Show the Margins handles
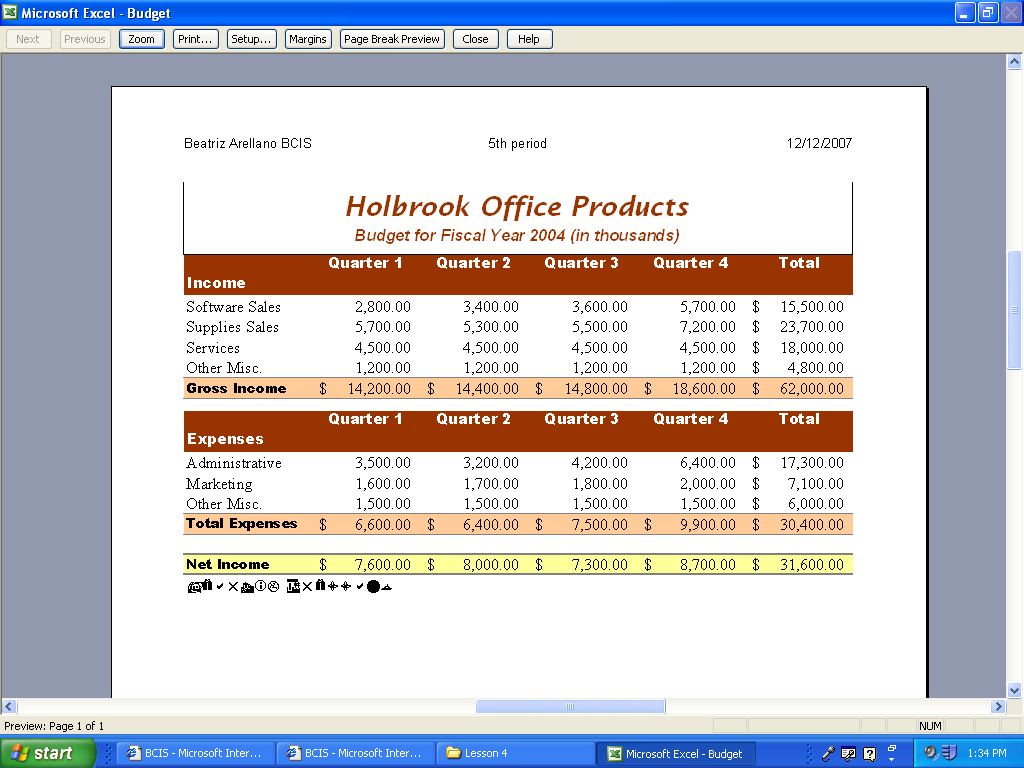1024x768 pixels. pyautogui.click(x=308, y=39)
